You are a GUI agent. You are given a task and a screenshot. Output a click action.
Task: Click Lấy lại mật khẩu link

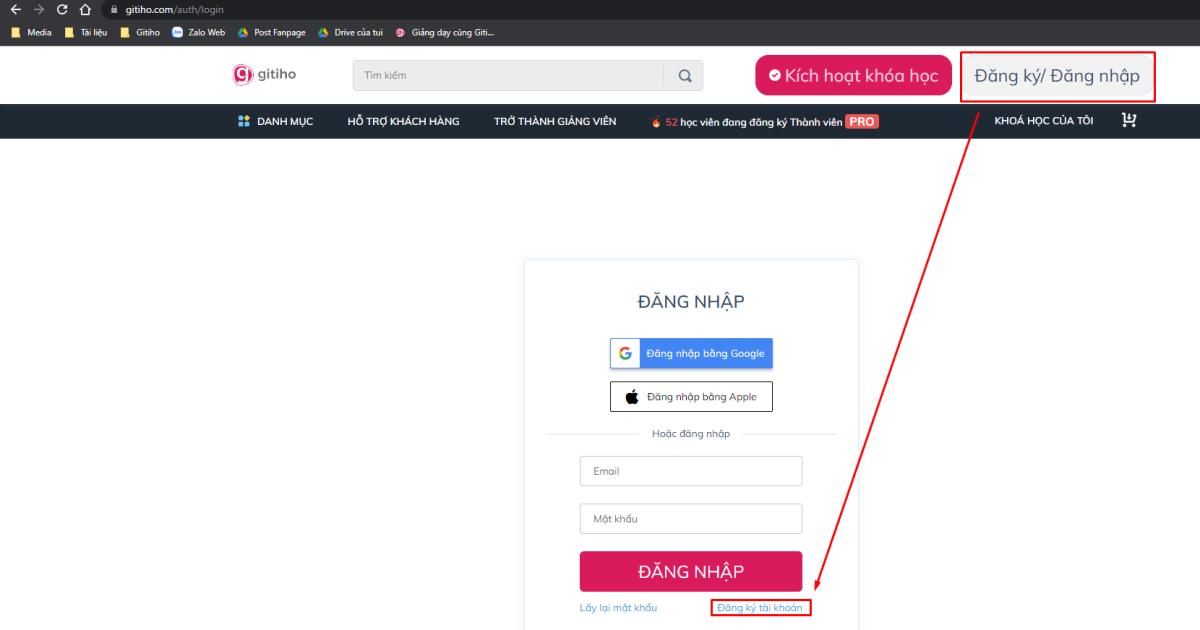point(618,607)
